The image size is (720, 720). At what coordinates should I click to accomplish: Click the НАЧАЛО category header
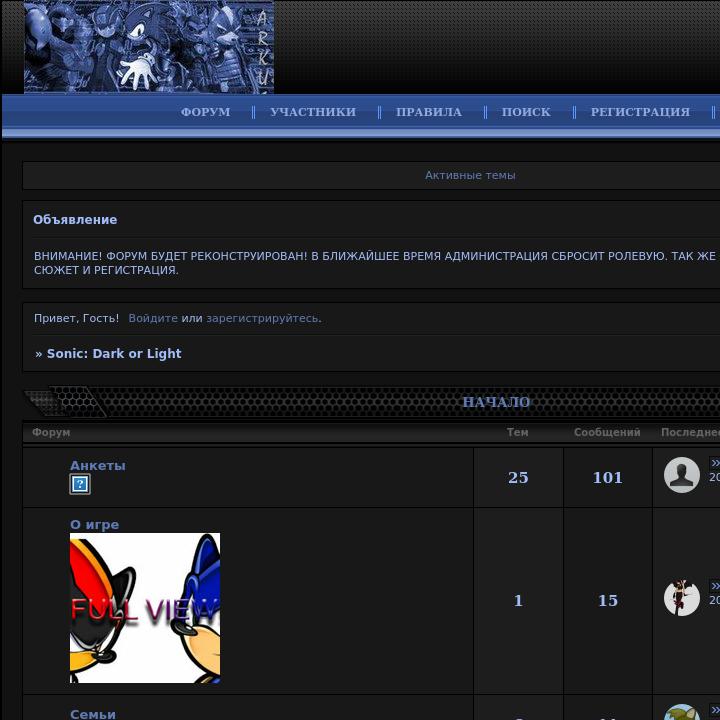coord(496,402)
